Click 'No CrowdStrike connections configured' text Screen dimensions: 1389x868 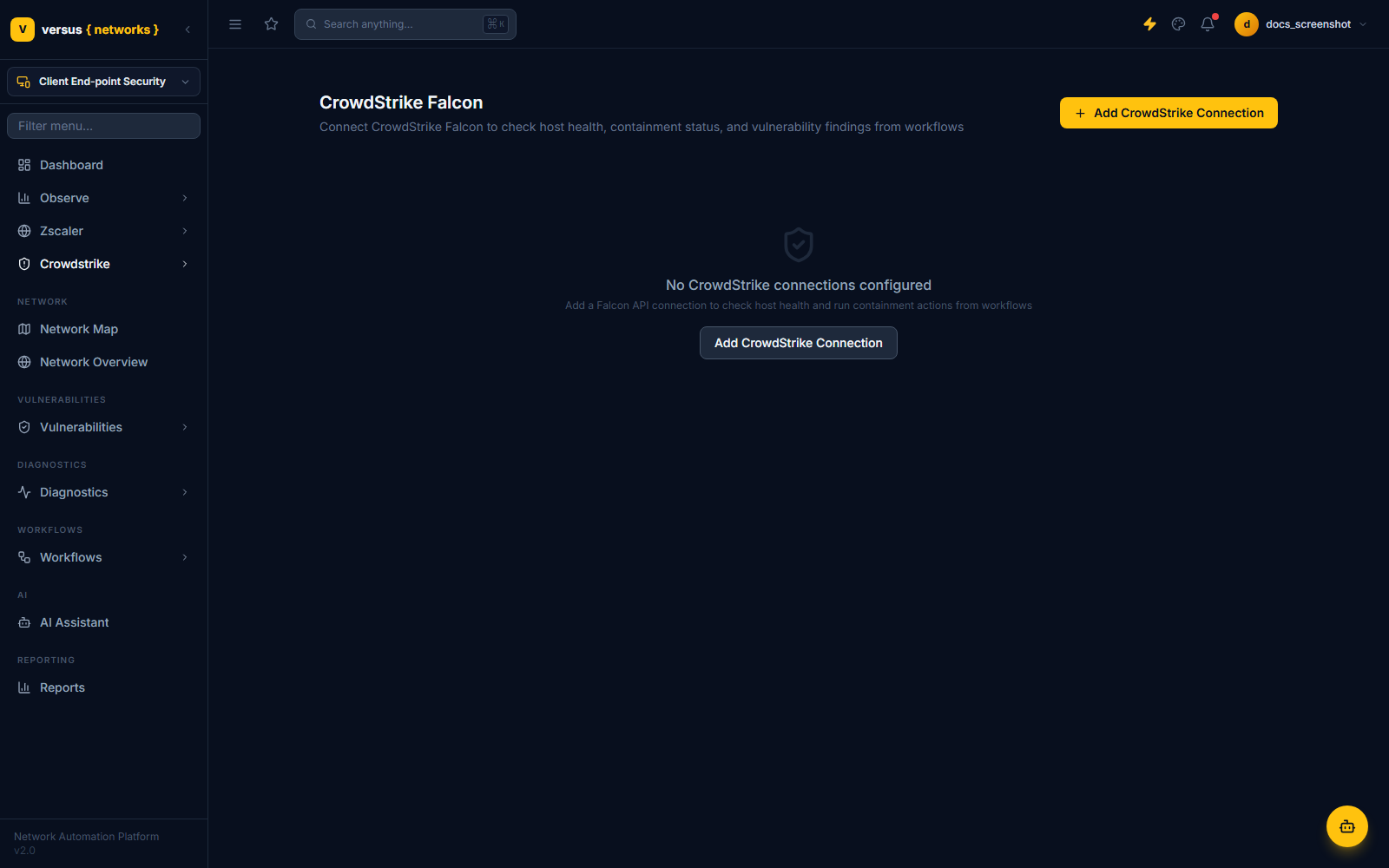tap(799, 285)
